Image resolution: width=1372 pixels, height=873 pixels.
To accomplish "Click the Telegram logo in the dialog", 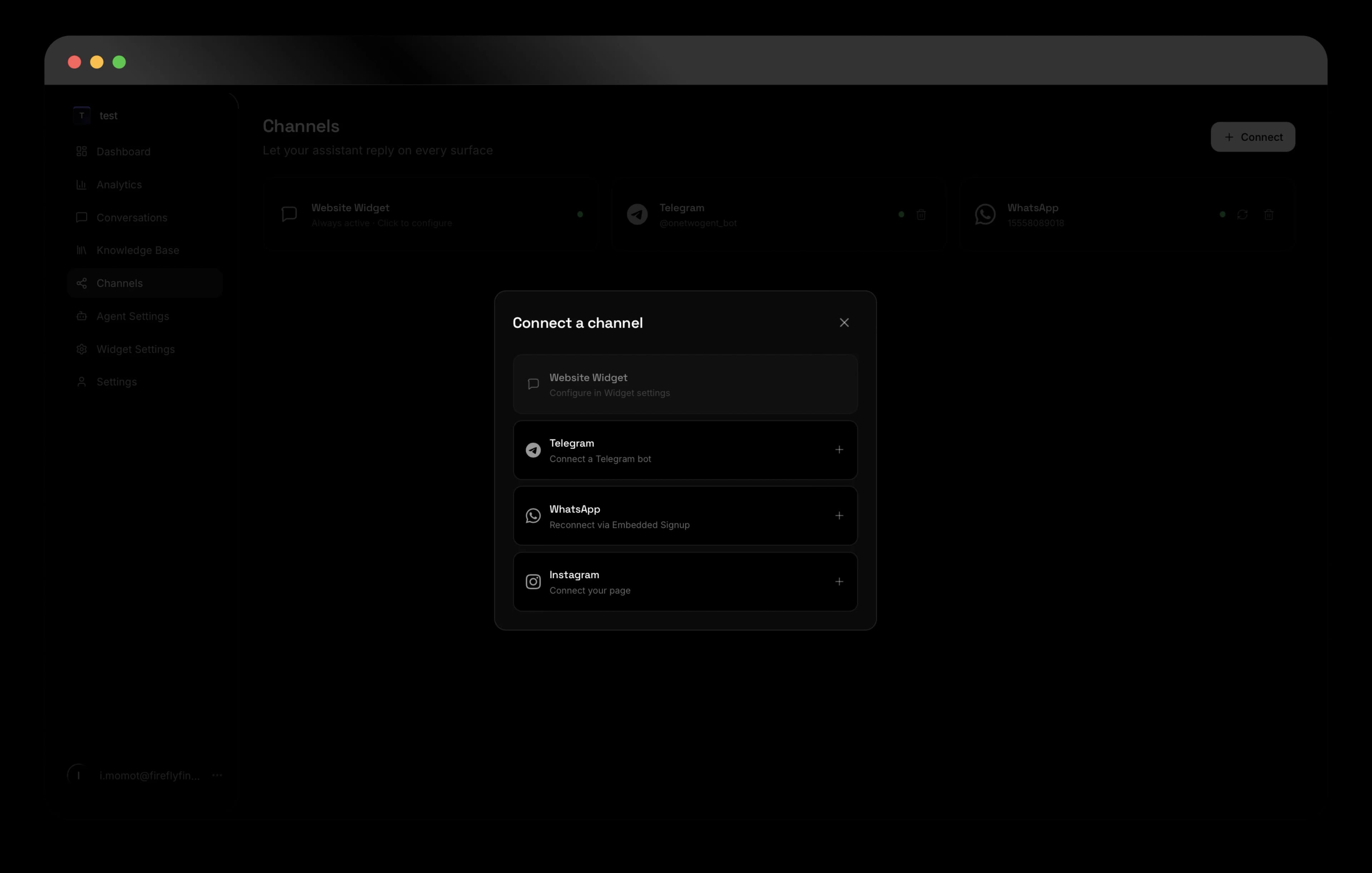I will pyautogui.click(x=533, y=450).
